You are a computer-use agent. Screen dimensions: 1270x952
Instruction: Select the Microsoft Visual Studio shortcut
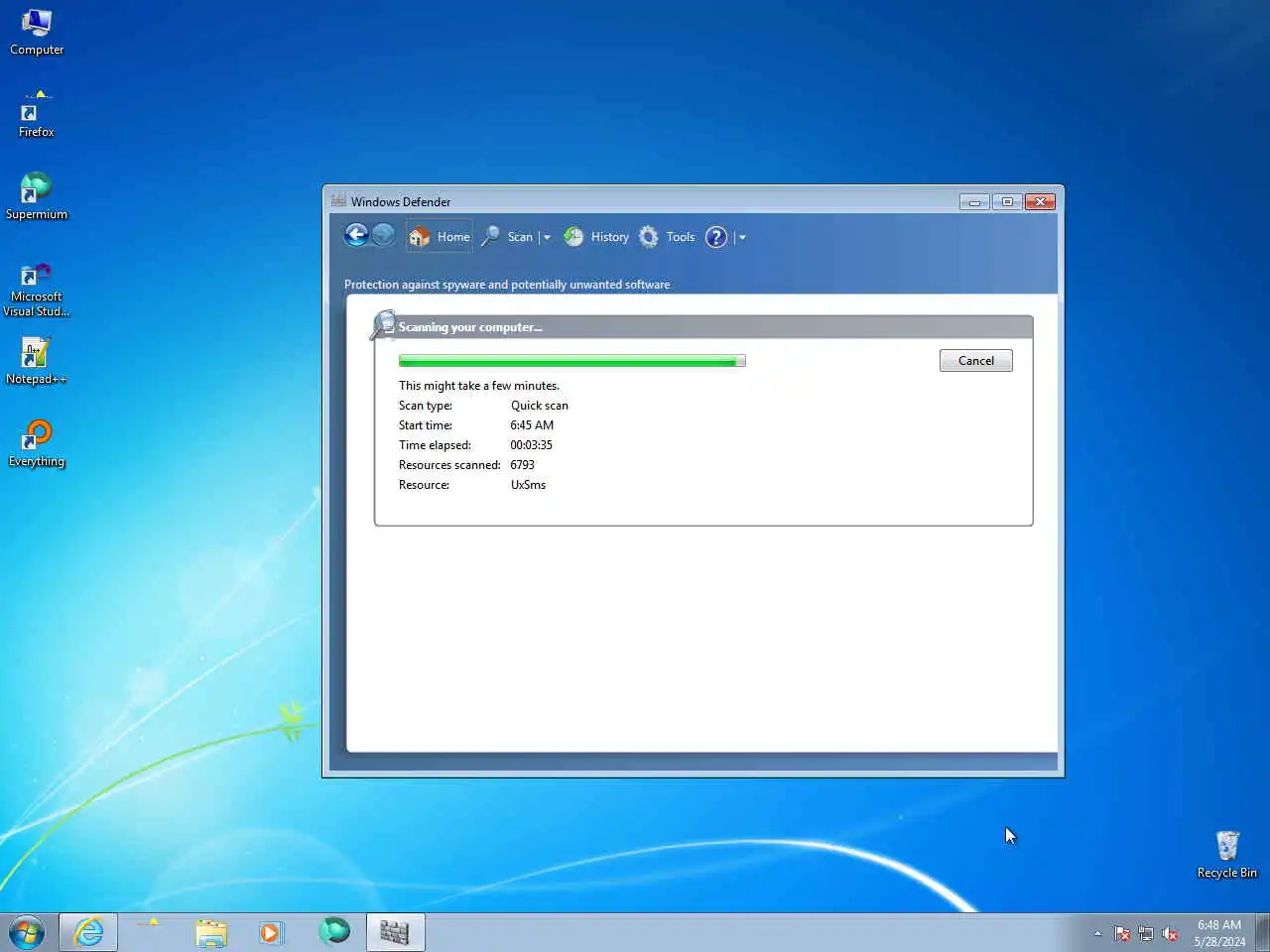[x=37, y=289]
